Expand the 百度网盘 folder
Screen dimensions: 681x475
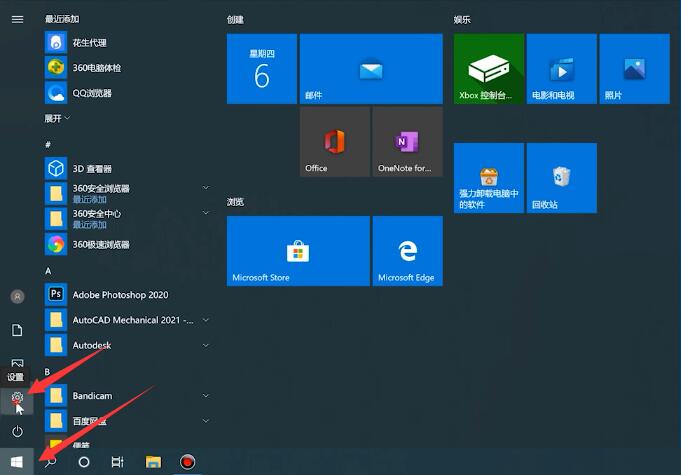click(x=127, y=421)
